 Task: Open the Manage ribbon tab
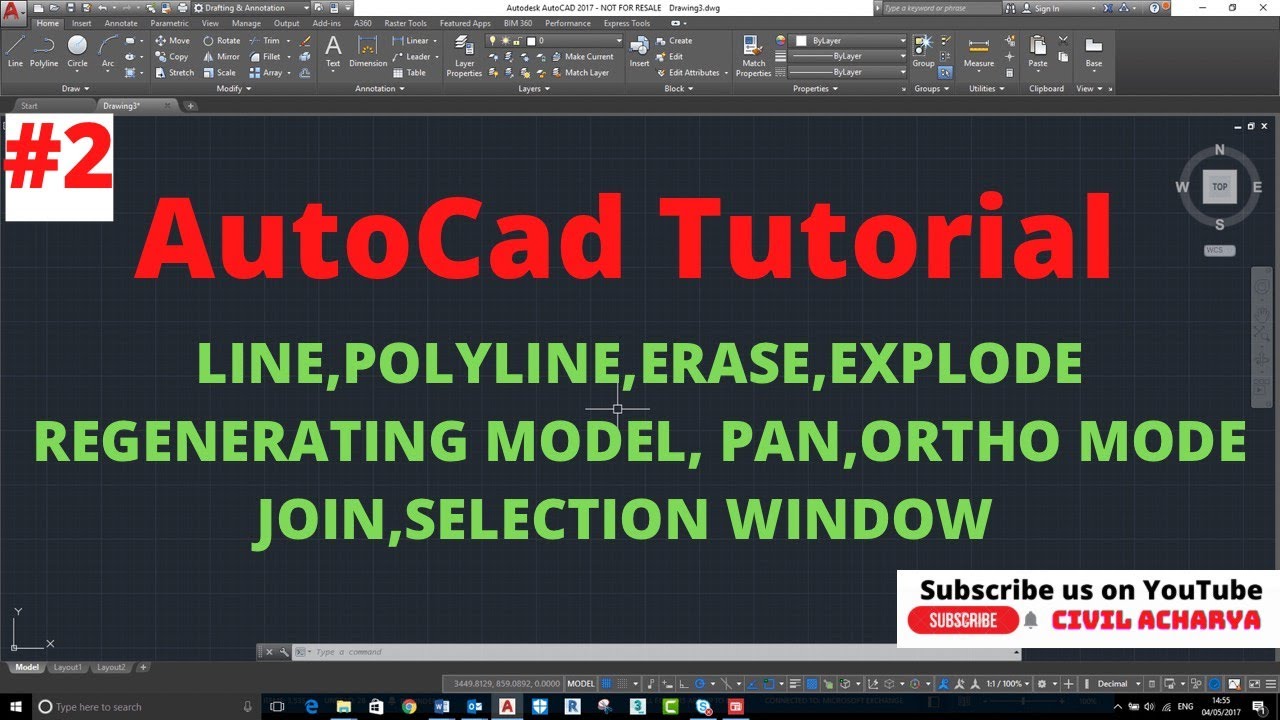246,23
